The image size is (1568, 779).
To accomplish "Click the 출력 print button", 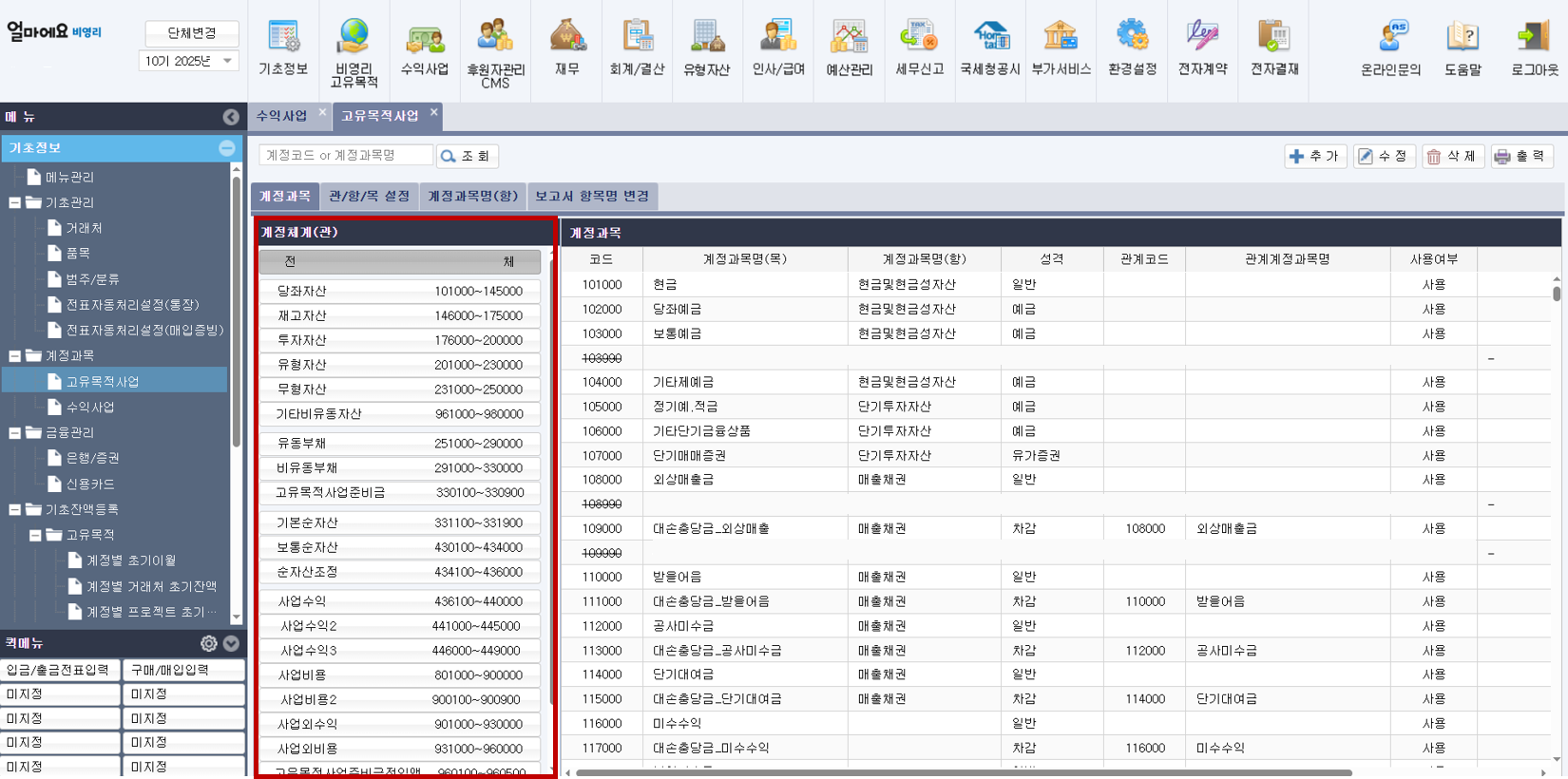I will click(1521, 156).
